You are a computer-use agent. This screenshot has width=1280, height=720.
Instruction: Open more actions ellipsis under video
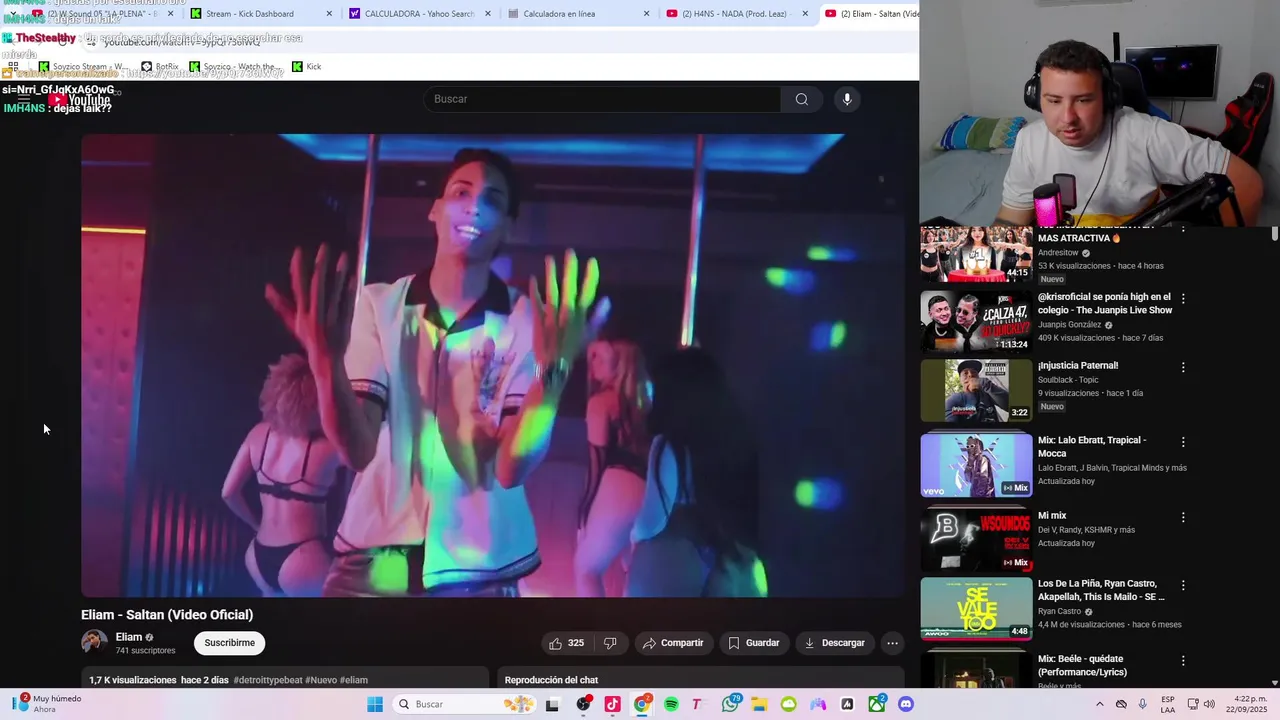click(892, 643)
